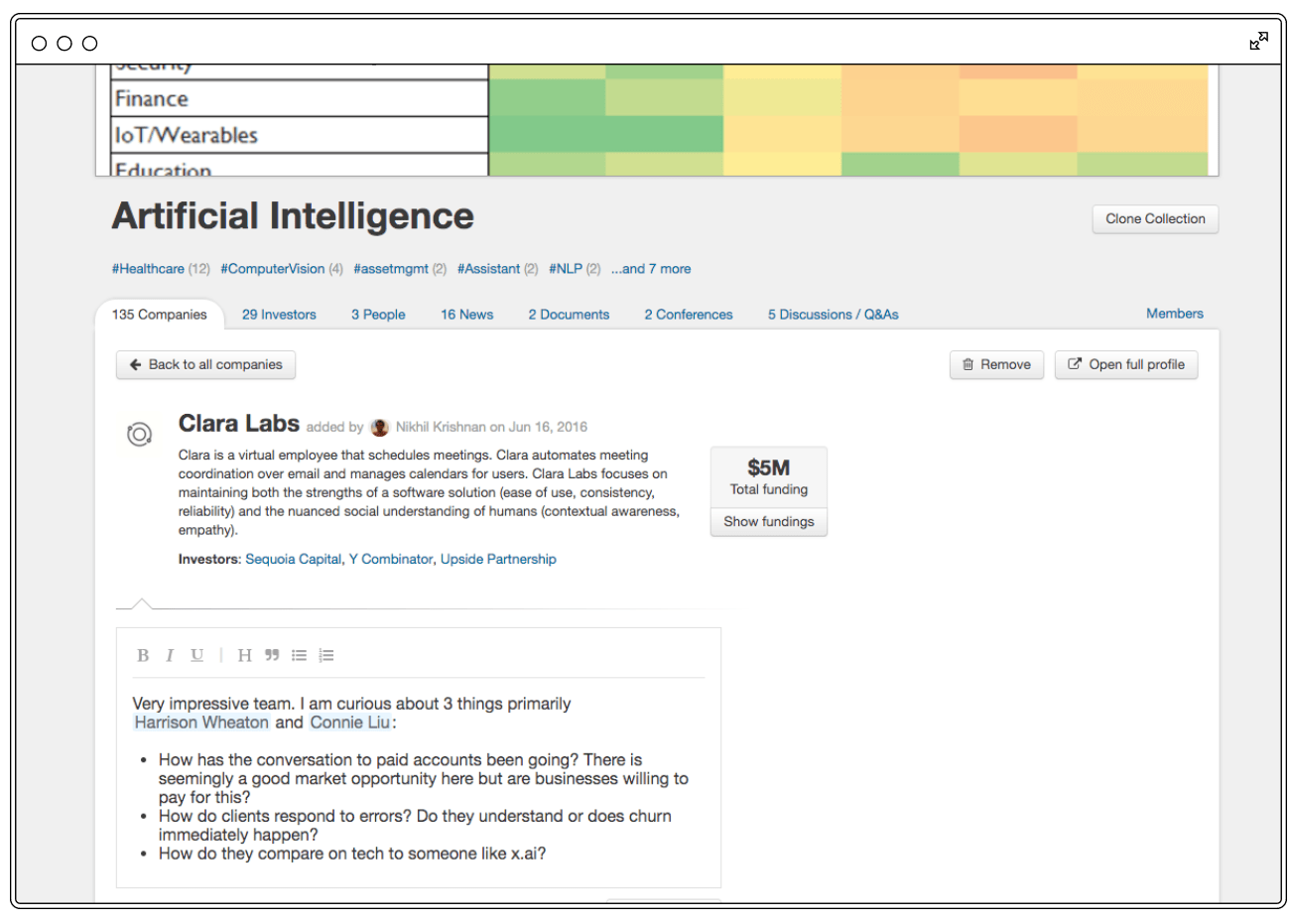Filter by the #ComputerVision tag

(x=273, y=269)
